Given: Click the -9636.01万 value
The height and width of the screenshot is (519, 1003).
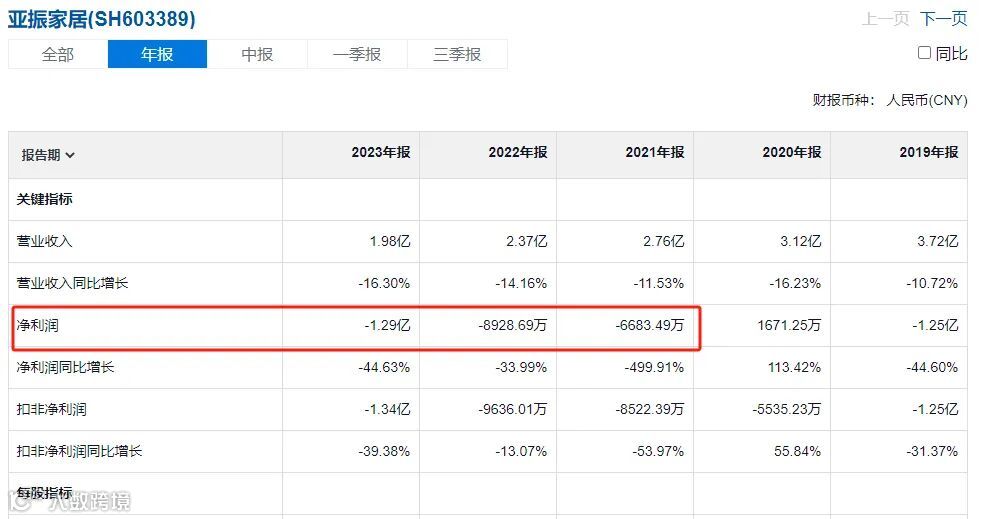Looking at the screenshot, I should click(512, 409).
